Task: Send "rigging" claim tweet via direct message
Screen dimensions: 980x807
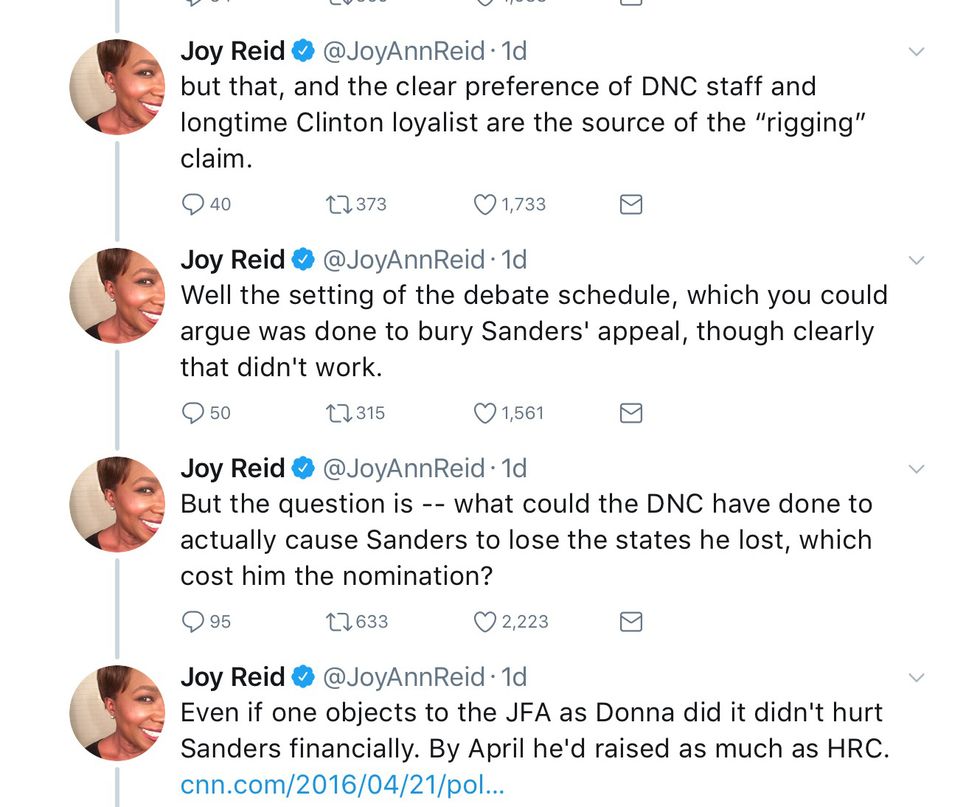Action: [x=631, y=204]
